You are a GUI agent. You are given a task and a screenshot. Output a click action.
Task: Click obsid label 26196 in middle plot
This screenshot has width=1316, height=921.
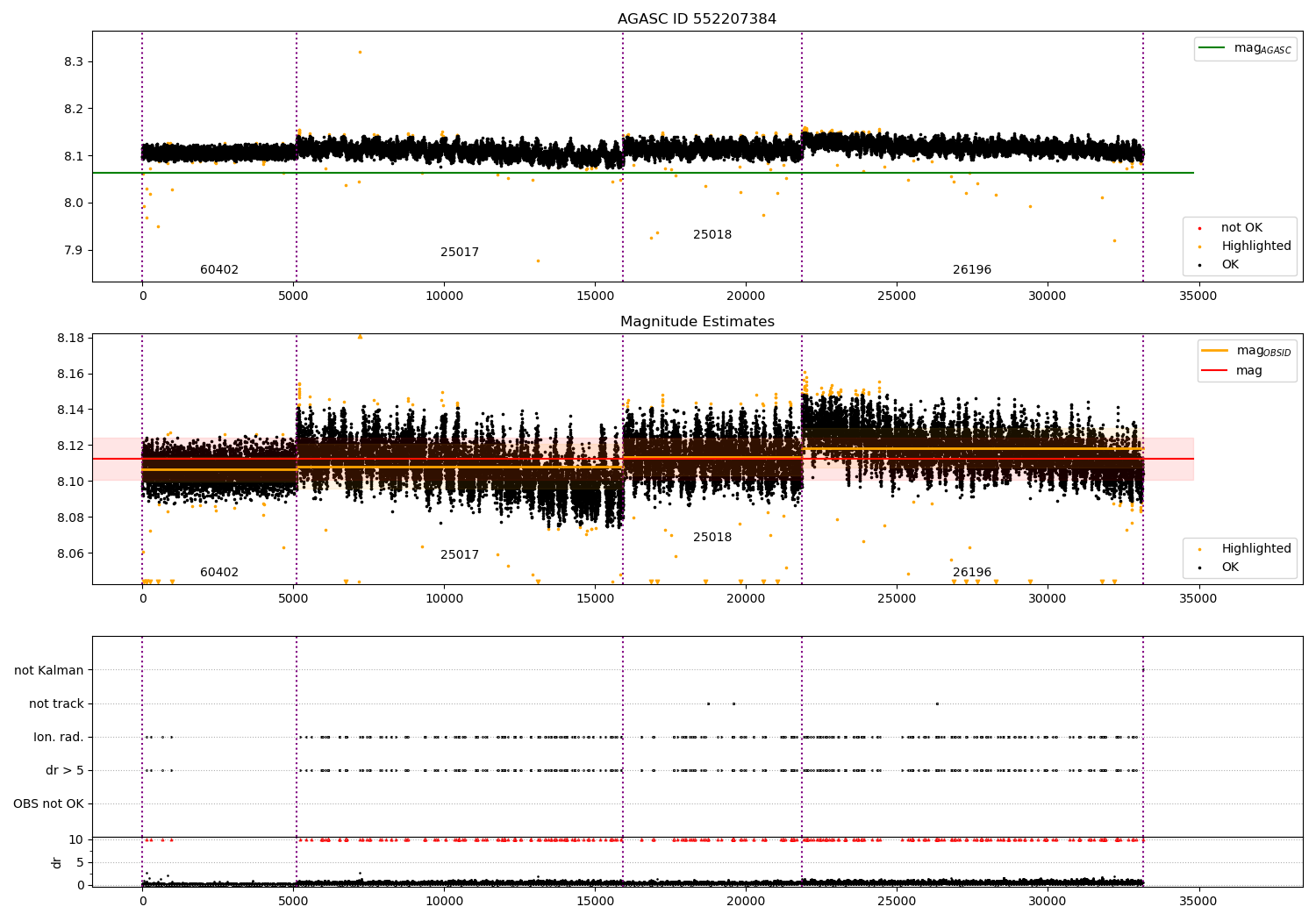[972, 573]
